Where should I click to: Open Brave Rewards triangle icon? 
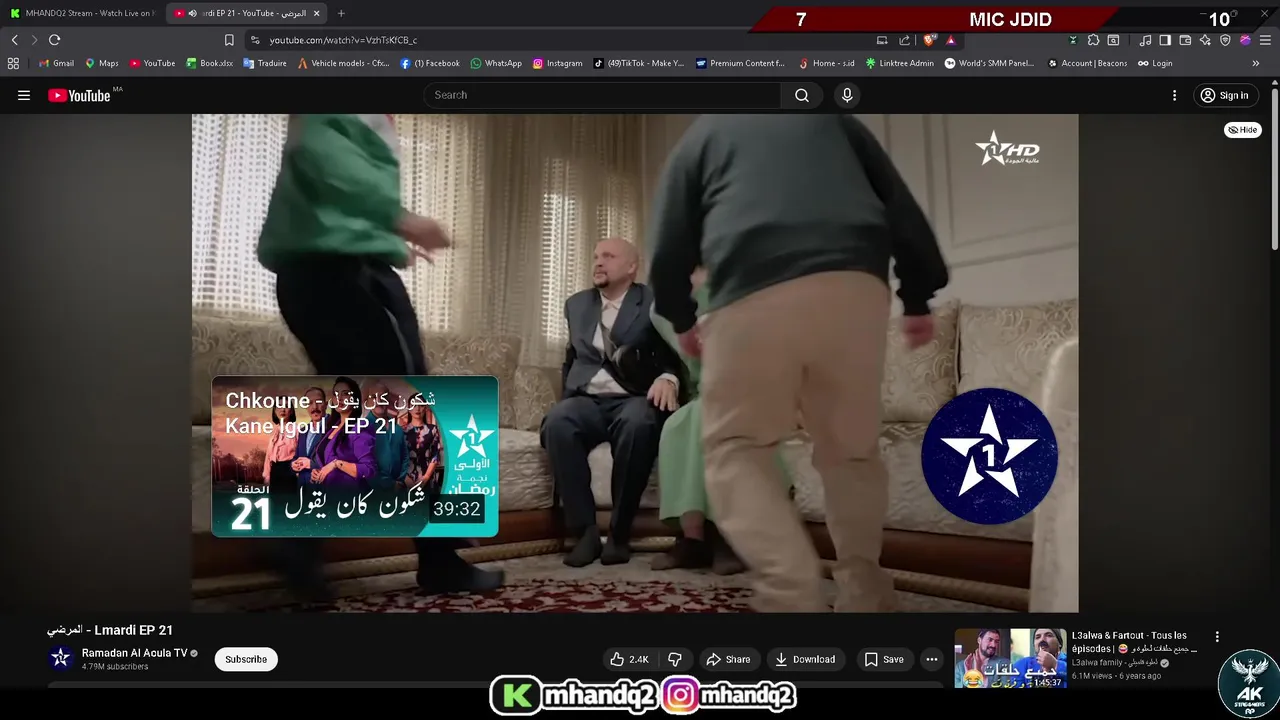(950, 40)
